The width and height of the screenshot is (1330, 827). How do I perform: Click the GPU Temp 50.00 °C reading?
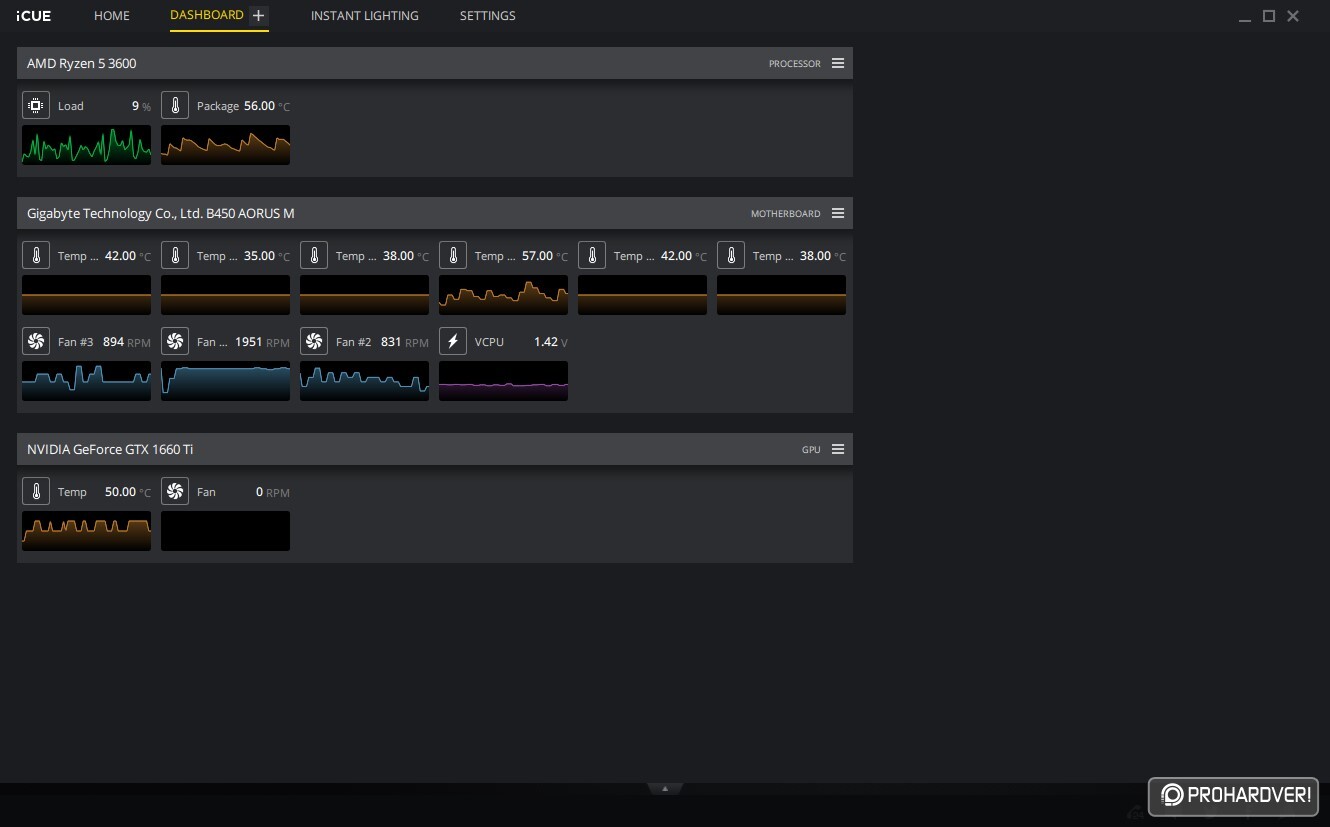pyautogui.click(x=128, y=492)
